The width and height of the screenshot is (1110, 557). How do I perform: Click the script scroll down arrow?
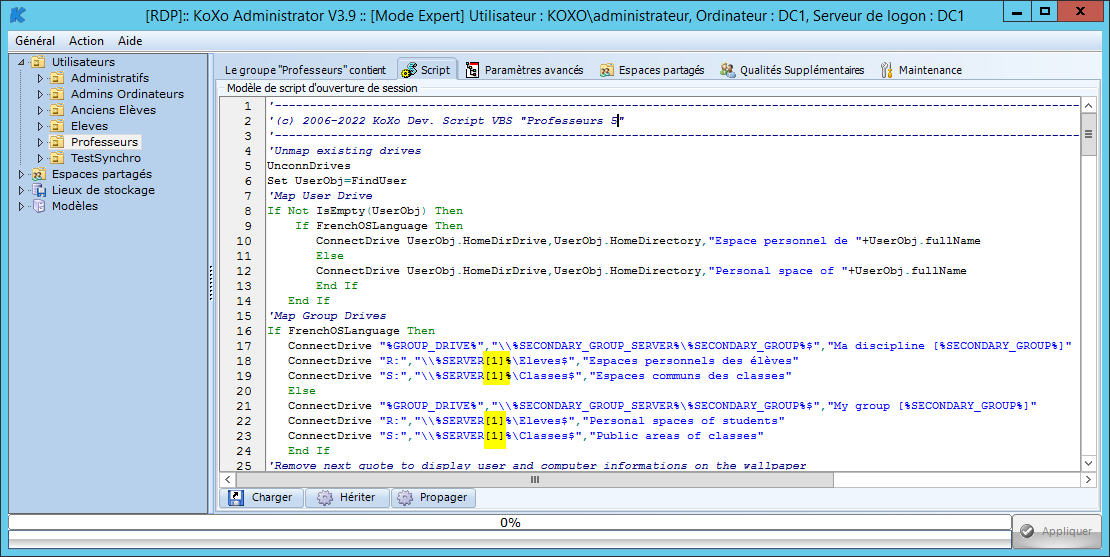click(x=1089, y=464)
